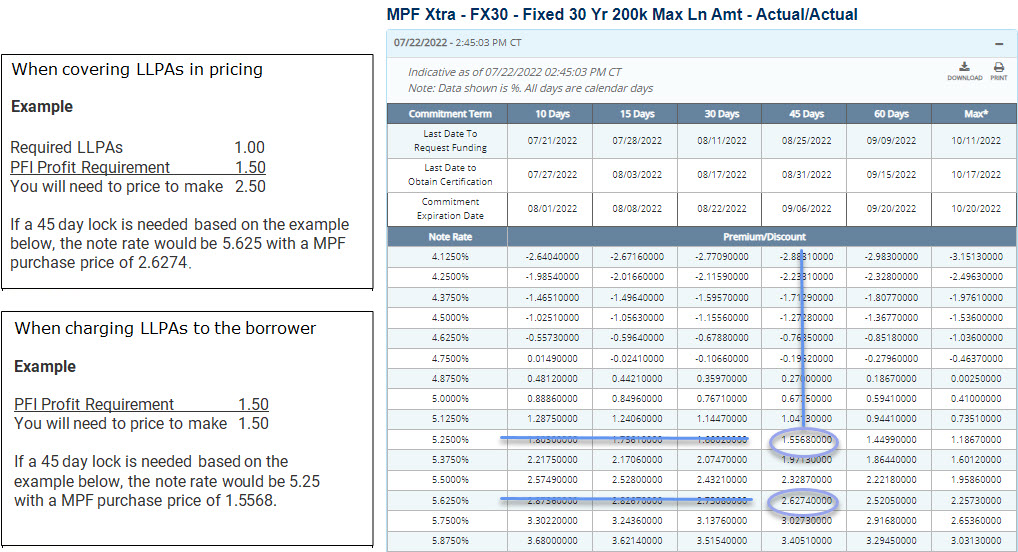The width and height of the screenshot is (1018, 552).
Task: Click the 30 Days column header
Action: coord(721,114)
